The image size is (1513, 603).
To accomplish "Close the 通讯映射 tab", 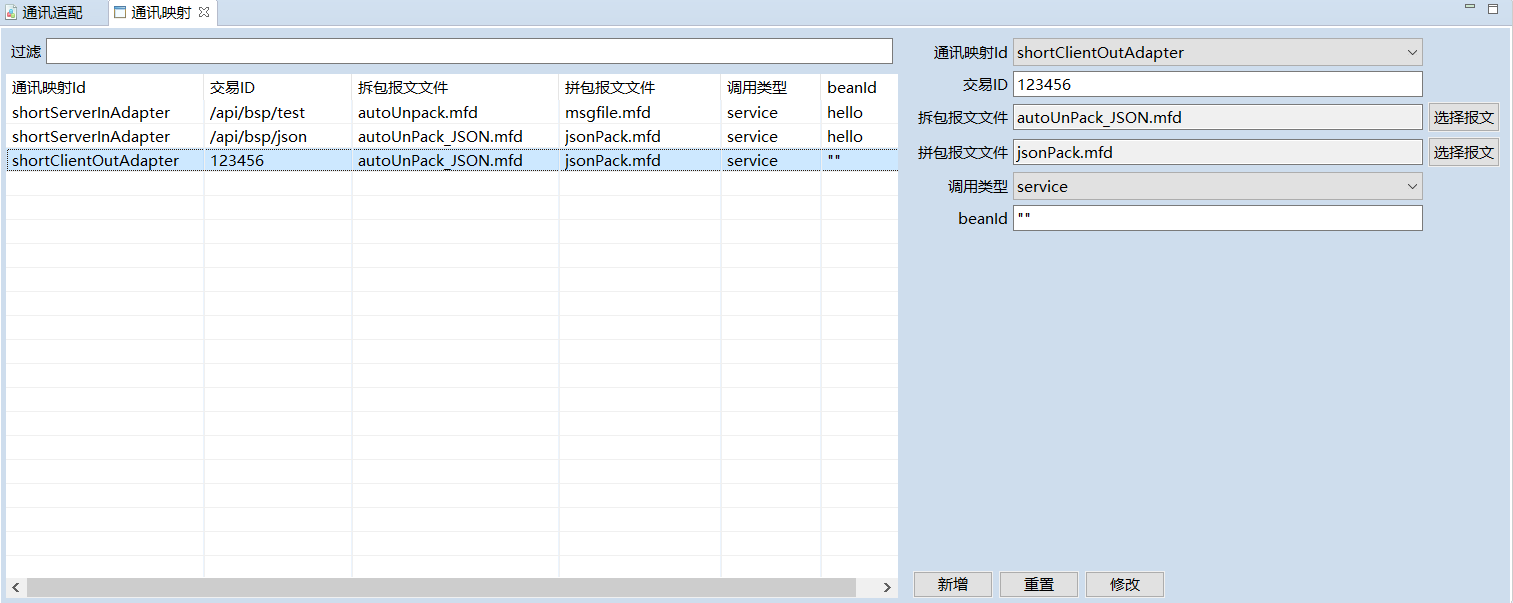I will click(204, 12).
